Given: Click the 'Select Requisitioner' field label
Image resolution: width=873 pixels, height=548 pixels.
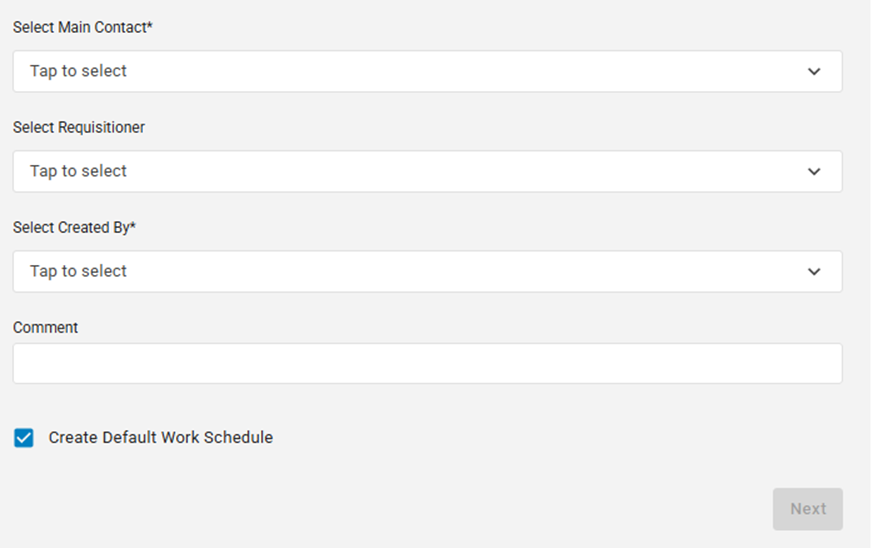Looking at the screenshot, I should [79, 128].
